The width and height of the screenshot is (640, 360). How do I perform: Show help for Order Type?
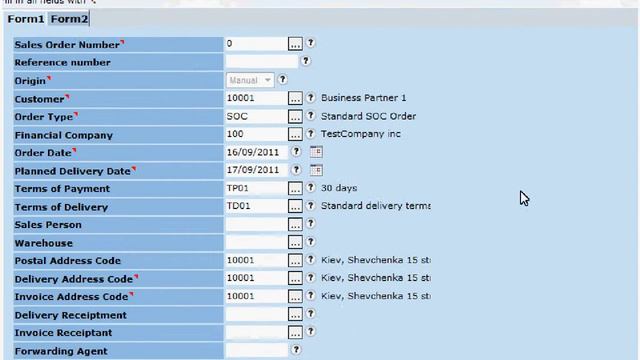point(311,116)
